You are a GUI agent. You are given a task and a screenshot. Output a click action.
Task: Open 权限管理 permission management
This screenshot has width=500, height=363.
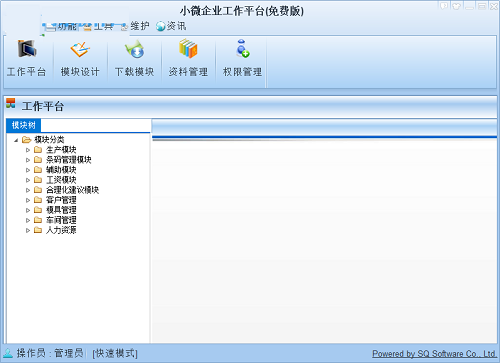pos(242,58)
